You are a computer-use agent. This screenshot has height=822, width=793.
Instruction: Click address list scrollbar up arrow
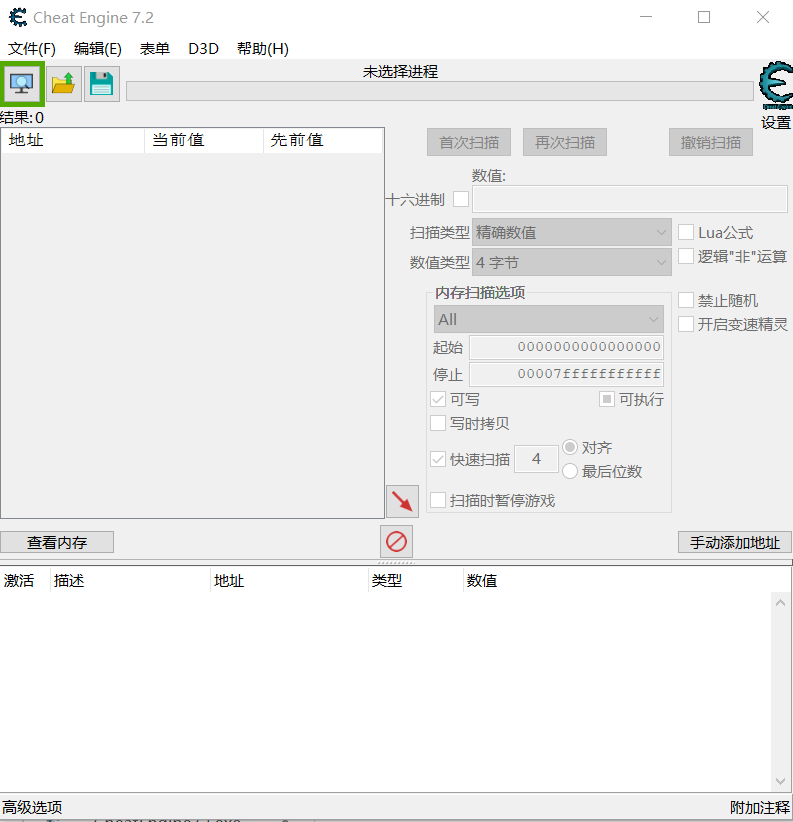pos(780,603)
